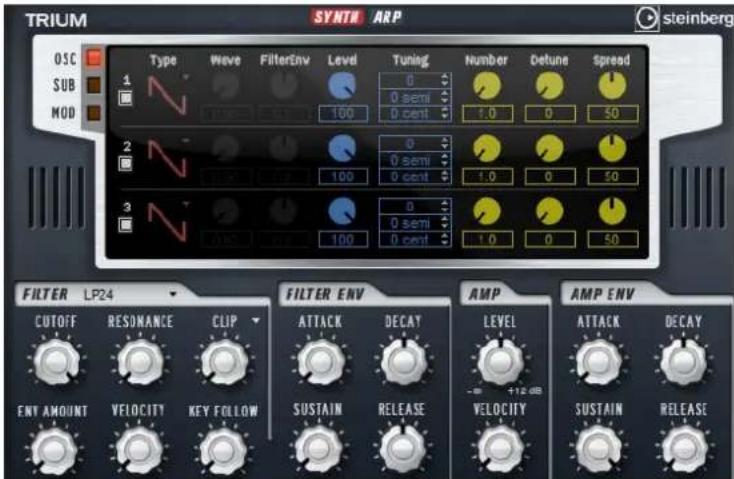734x479 pixels.
Task: Open the filter type LP24 dropdown
Action: [x=130, y=295]
